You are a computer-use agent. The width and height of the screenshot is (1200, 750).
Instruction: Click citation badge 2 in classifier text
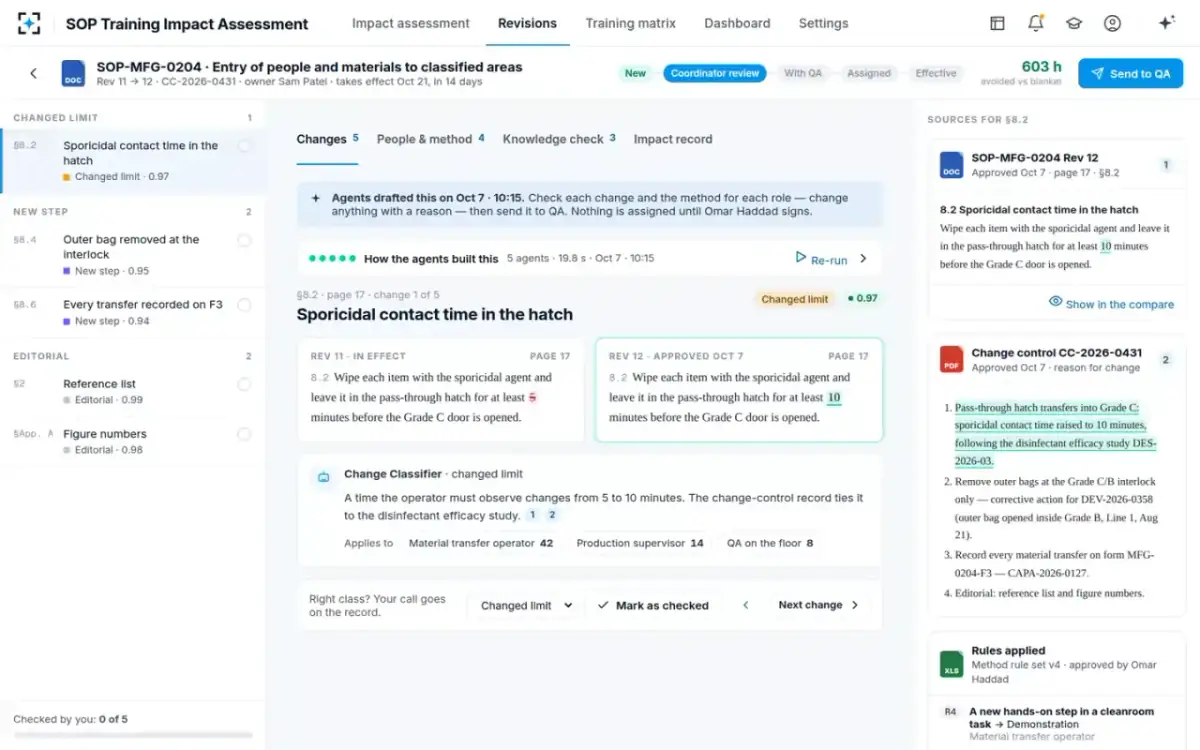coord(551,515)
